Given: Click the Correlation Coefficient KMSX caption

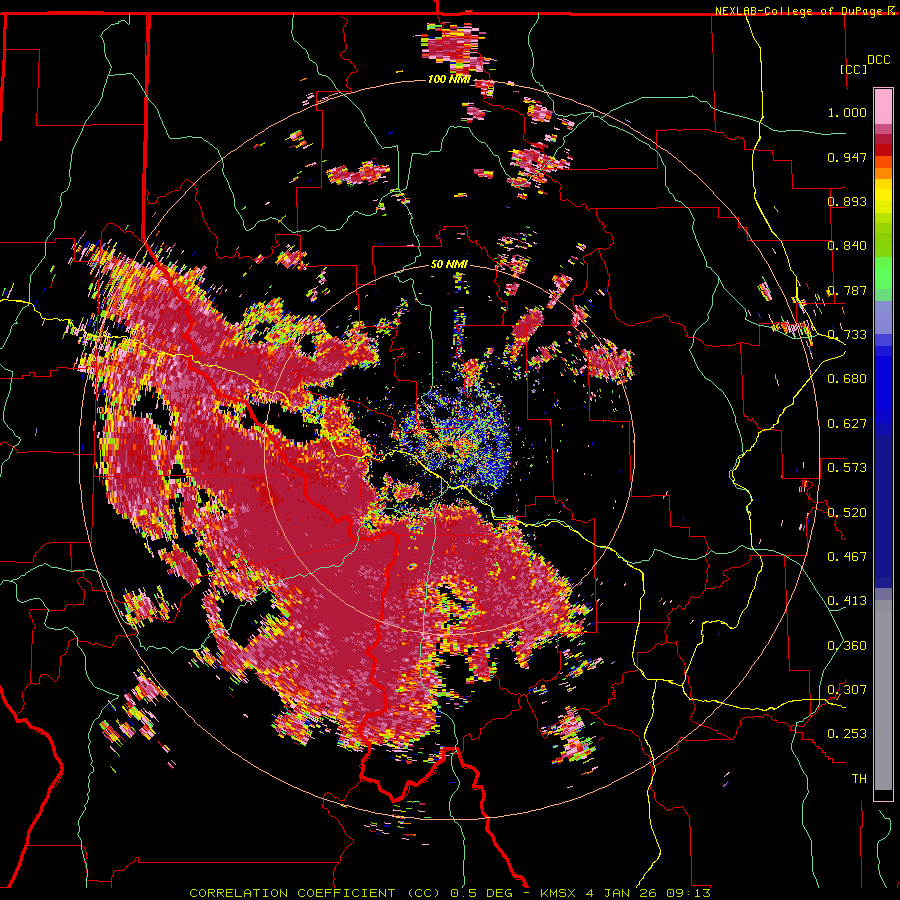Looking at the screenshot, I should [450, 893].
